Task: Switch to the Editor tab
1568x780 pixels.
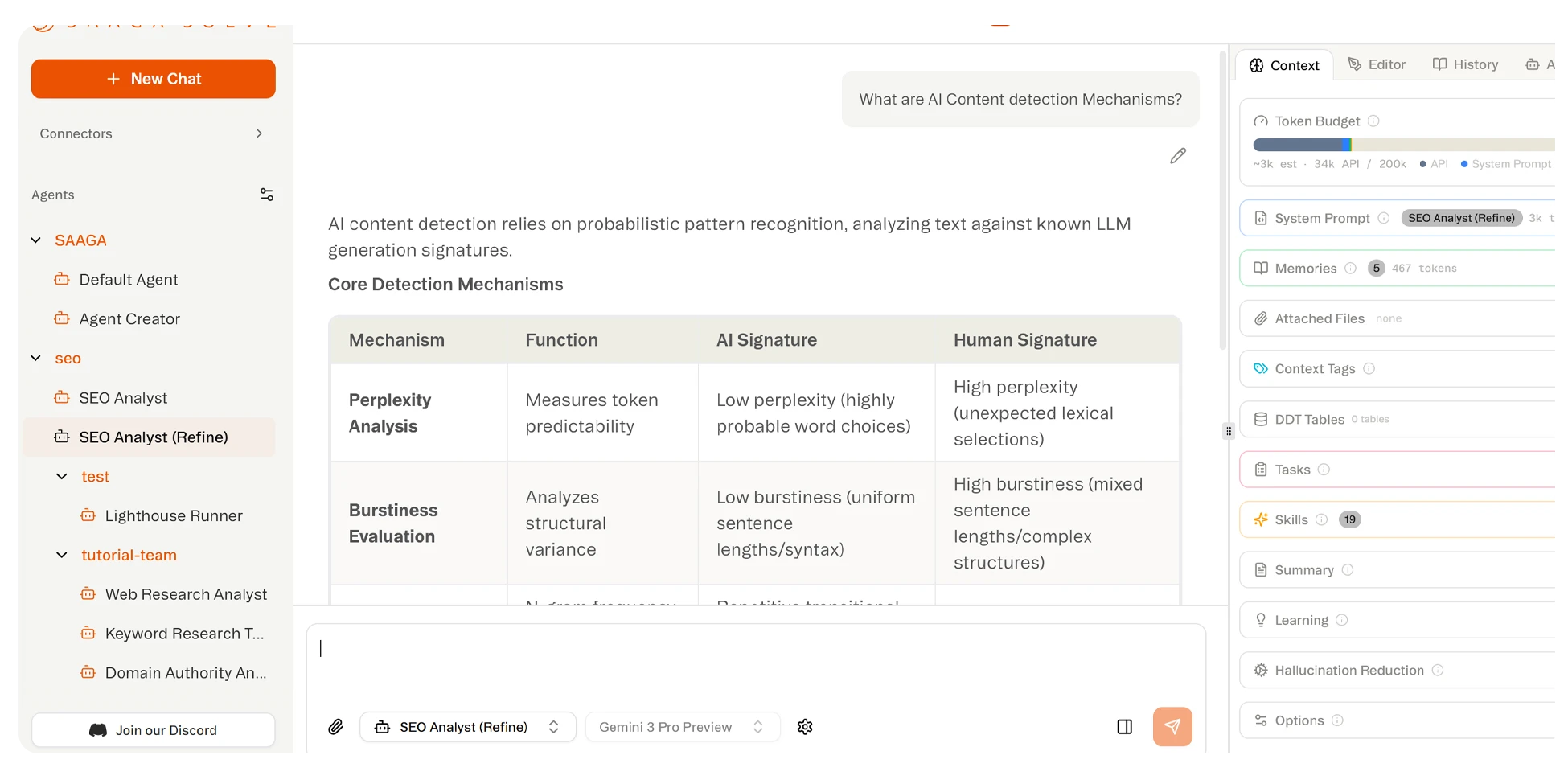Action: (x=1377, y=65)
